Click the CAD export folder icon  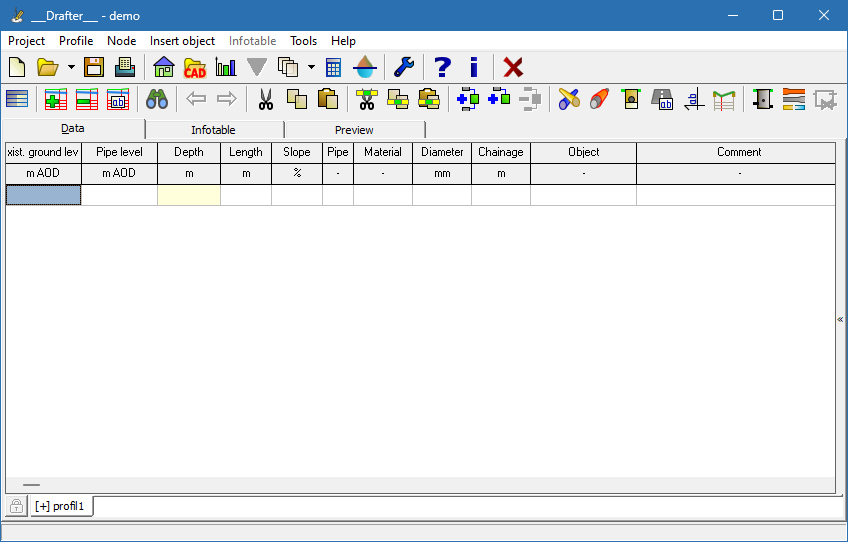point(194,68)
